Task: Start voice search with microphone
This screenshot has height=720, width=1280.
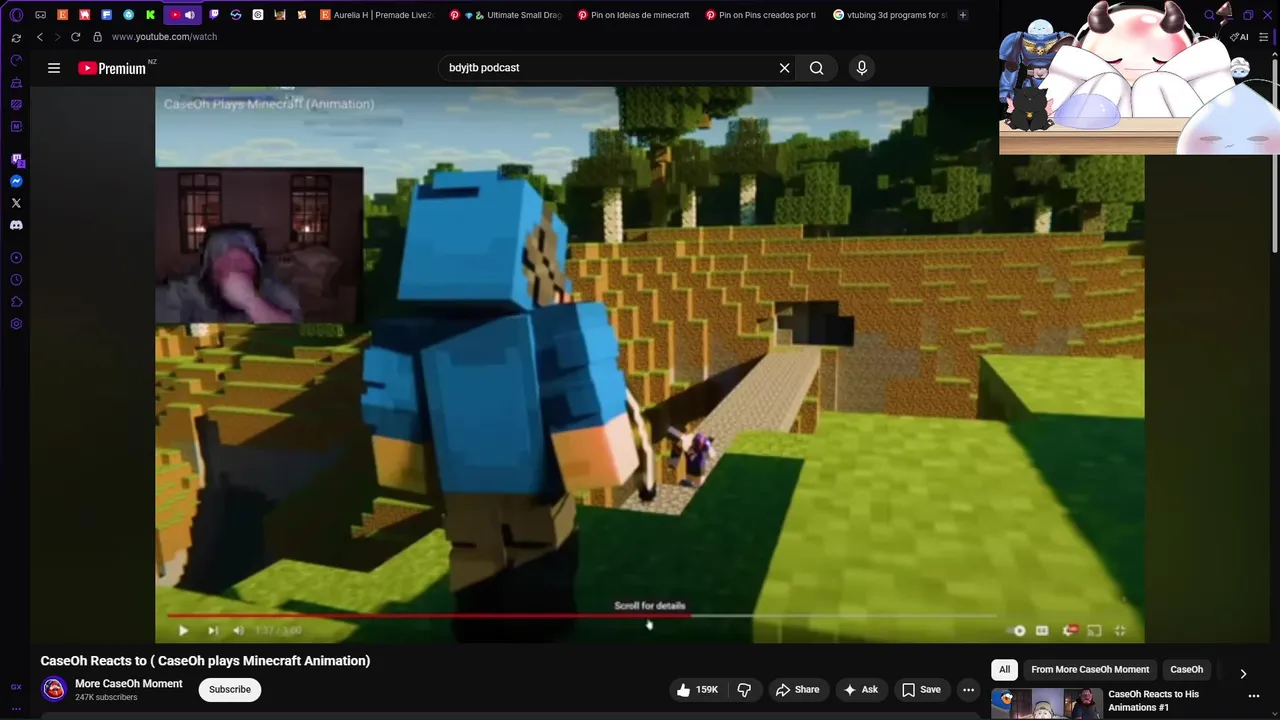Action: [x=862, y=68]
